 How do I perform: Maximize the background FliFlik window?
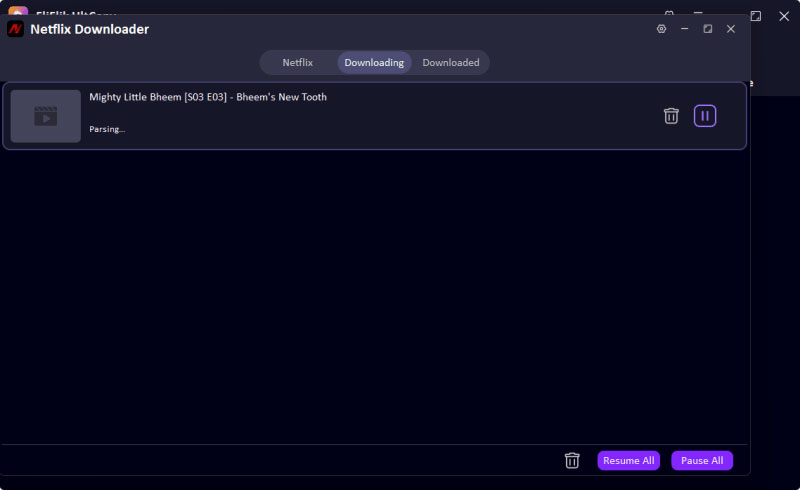[756, 15]
